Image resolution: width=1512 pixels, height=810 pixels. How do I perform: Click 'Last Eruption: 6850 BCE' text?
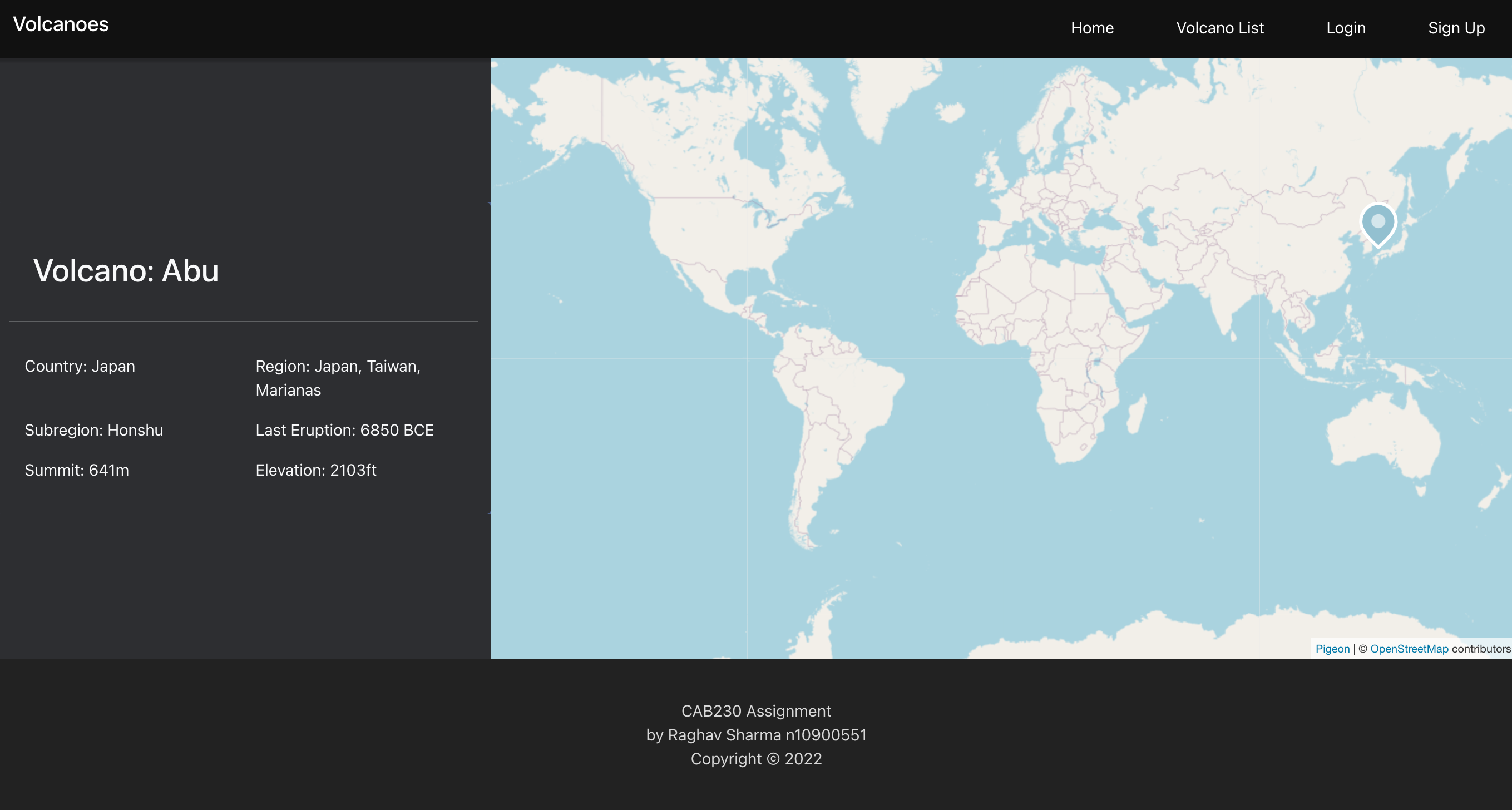344,430
